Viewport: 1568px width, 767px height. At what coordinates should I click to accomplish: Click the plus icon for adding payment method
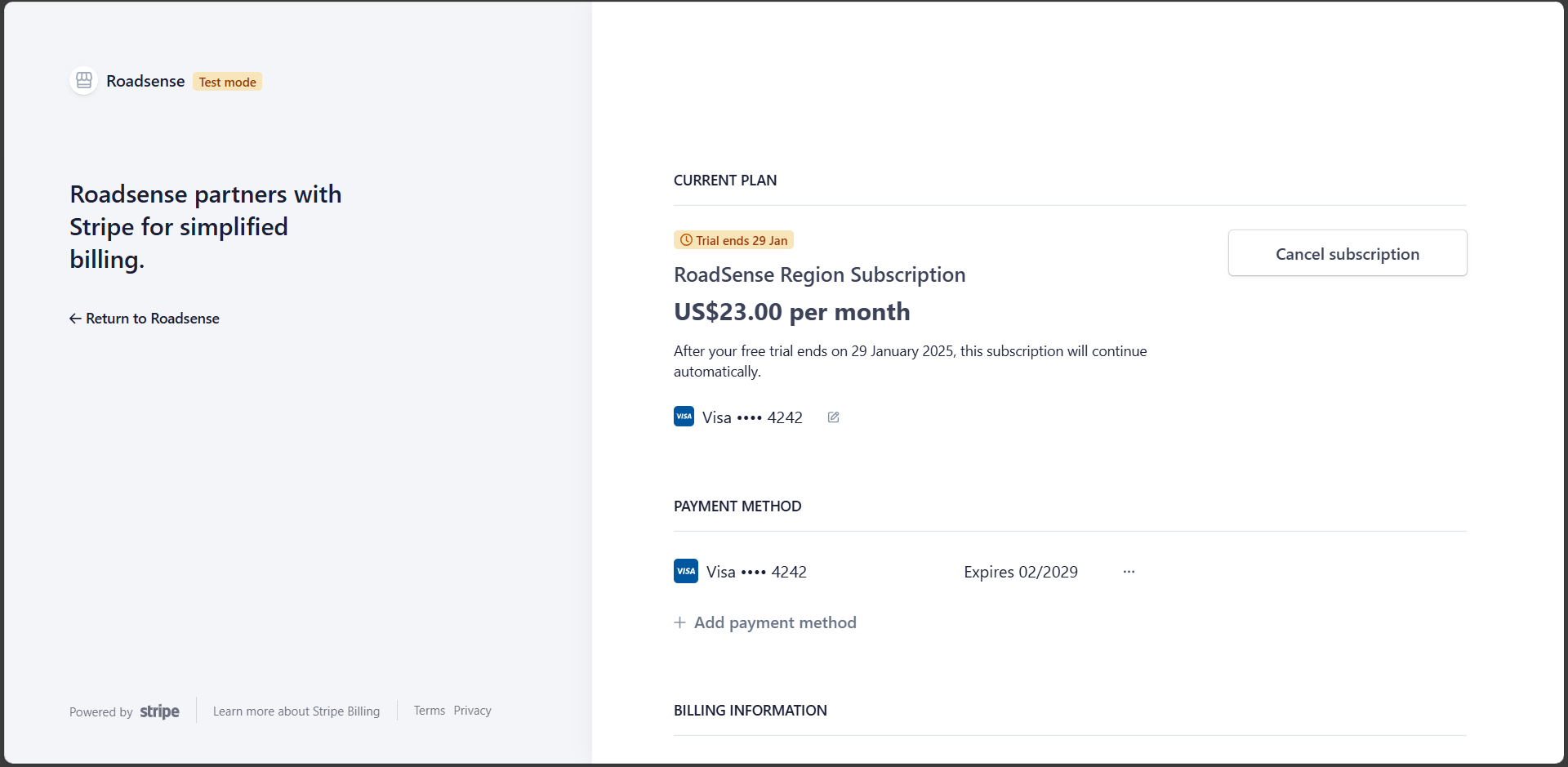click(x=679, y=622)
